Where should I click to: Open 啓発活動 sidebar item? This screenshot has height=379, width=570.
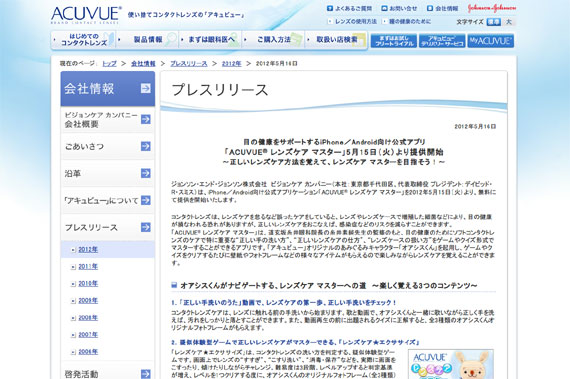(108, 371)
